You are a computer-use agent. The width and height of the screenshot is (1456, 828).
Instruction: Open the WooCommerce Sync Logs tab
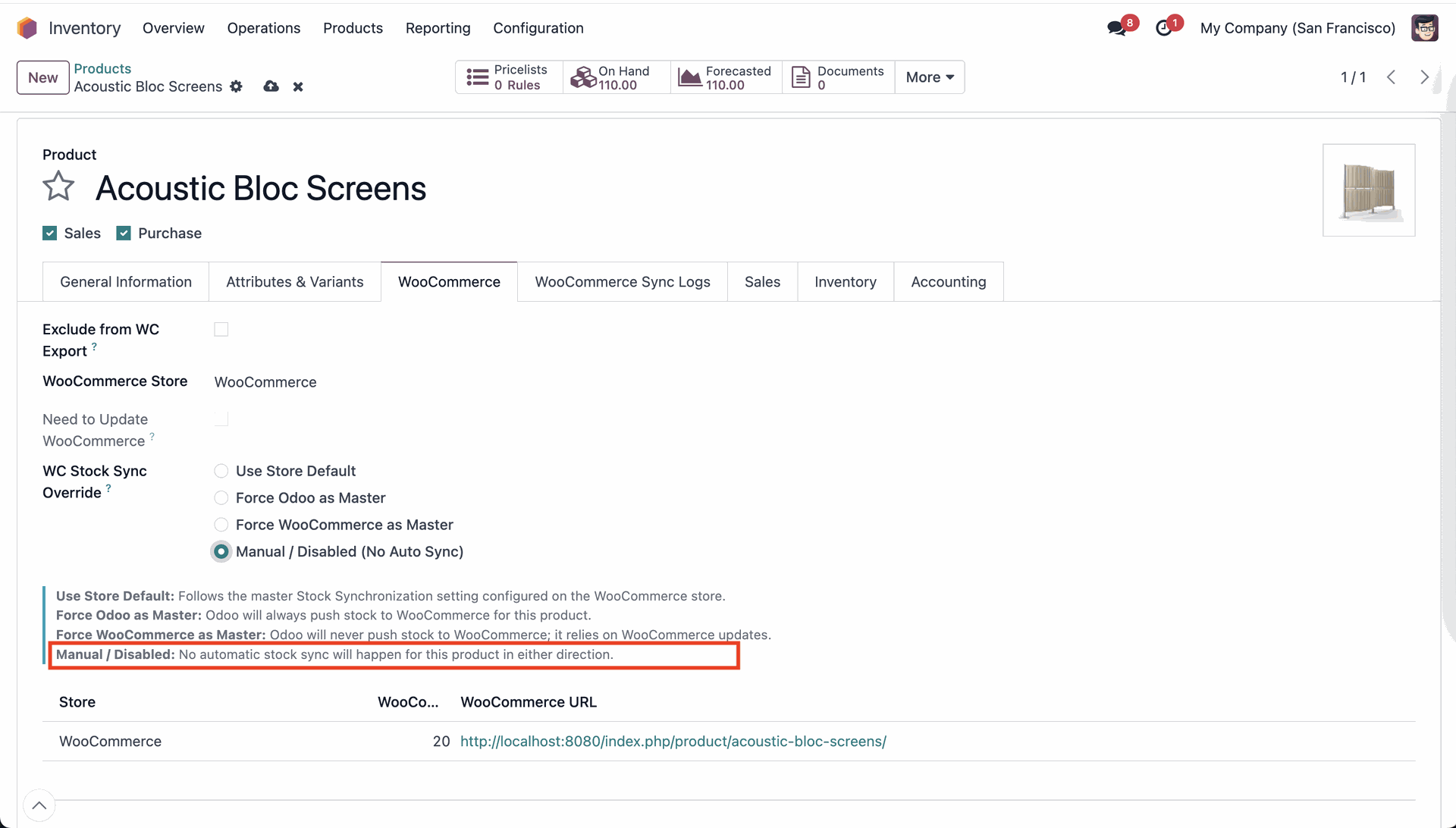click(623, 282)
